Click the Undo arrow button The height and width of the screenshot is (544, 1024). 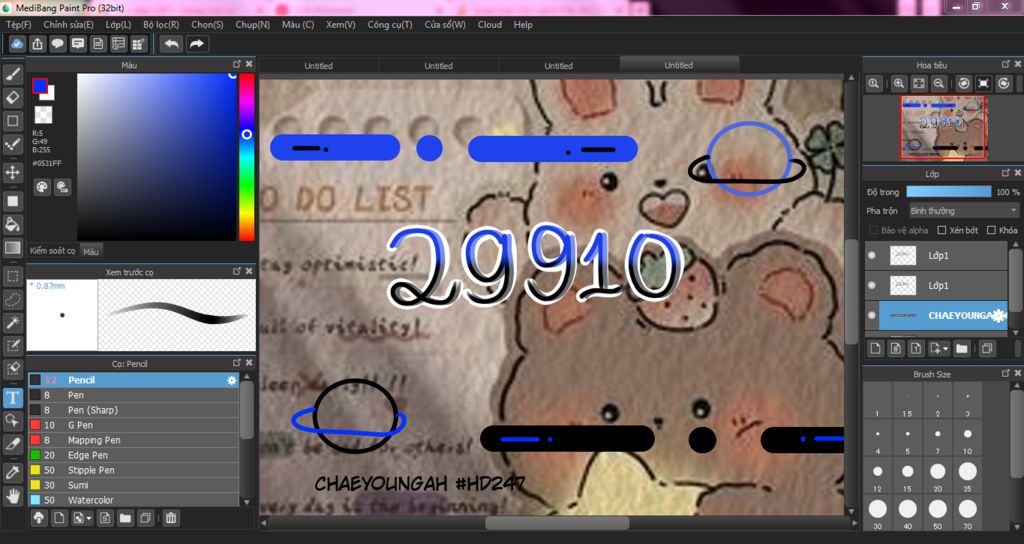(x=172, y=44)
